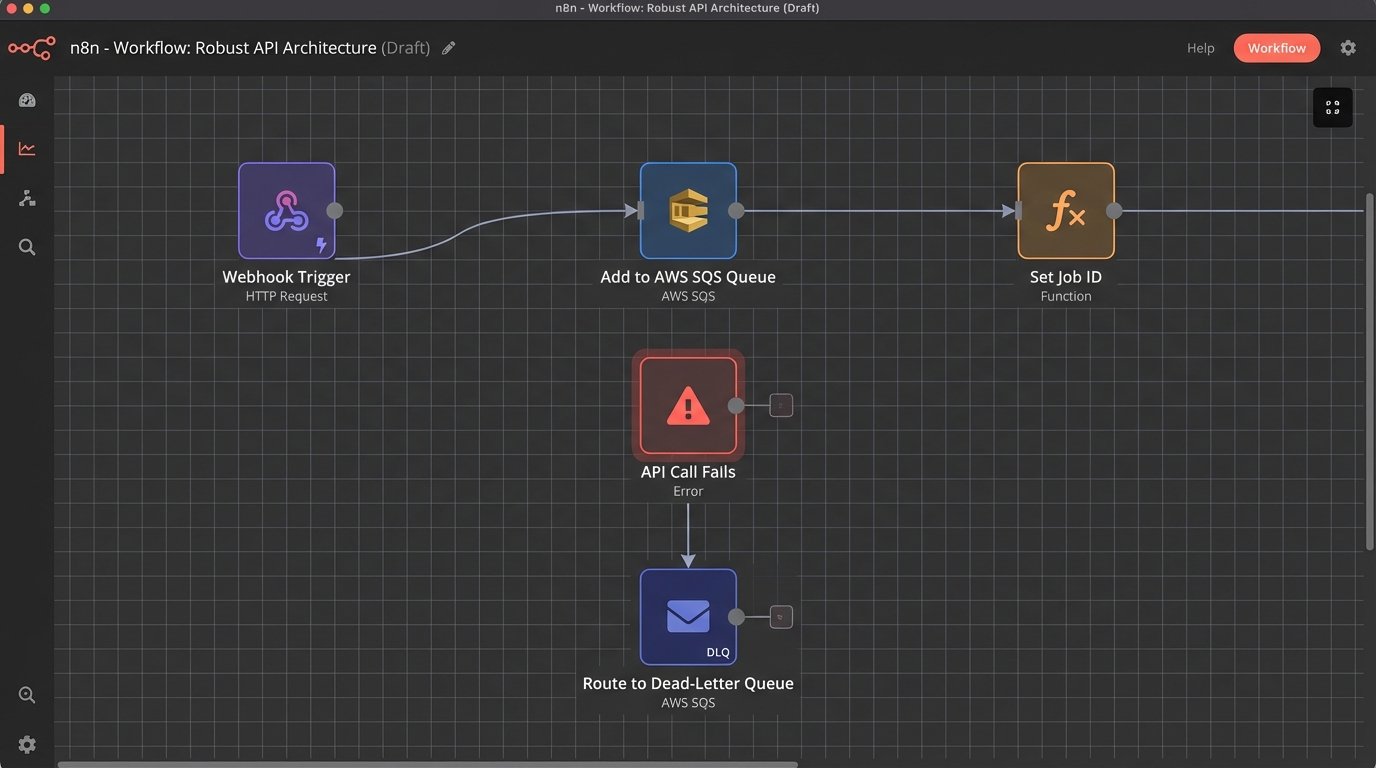
Task: Click the n8n logo in header
Action: point(31,48)
